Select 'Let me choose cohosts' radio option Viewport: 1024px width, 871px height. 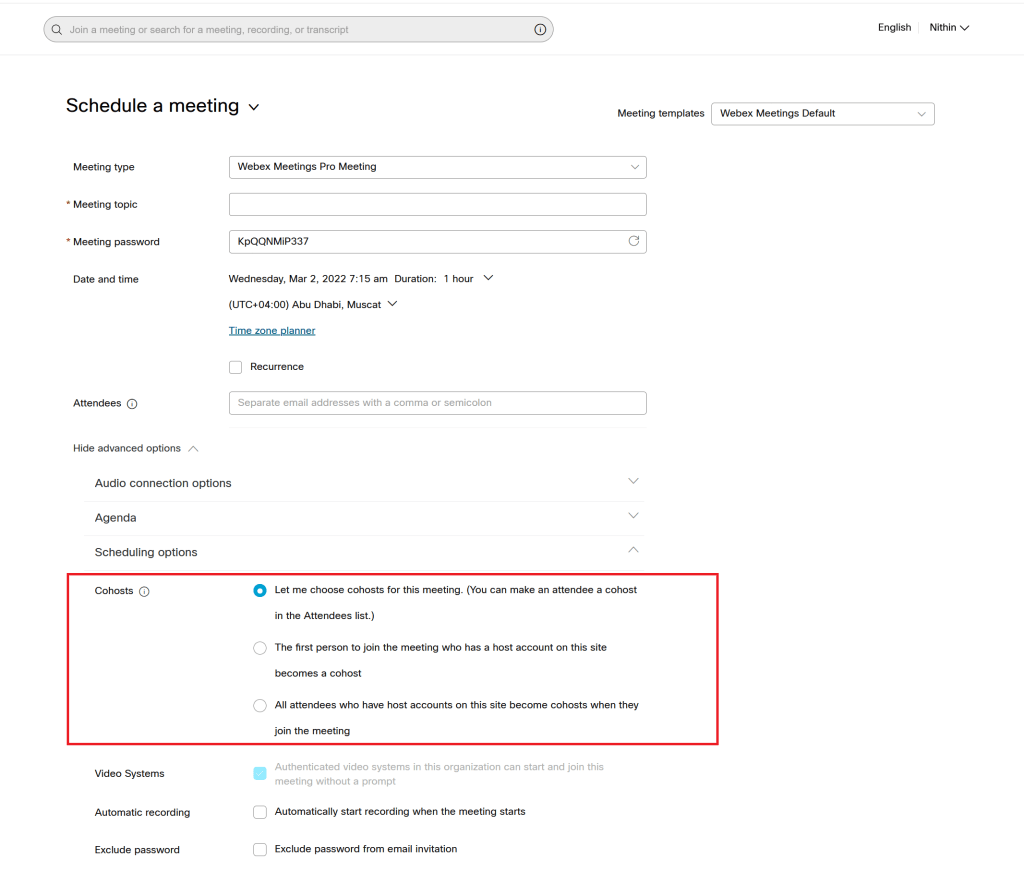click(x=260, y=590)
